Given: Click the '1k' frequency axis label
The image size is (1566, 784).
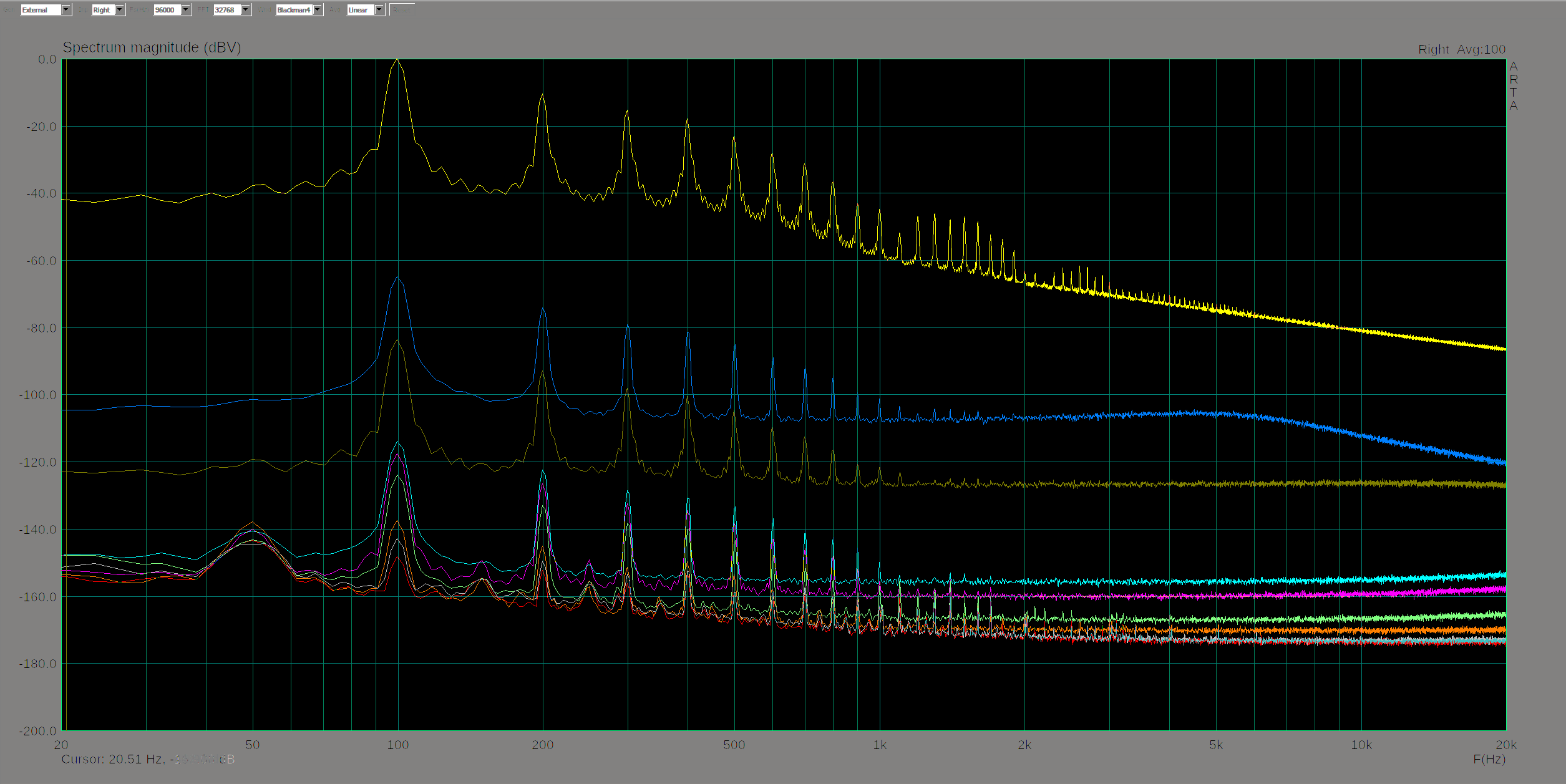Looking at the screenshot, I should click(x=880, y=745).
